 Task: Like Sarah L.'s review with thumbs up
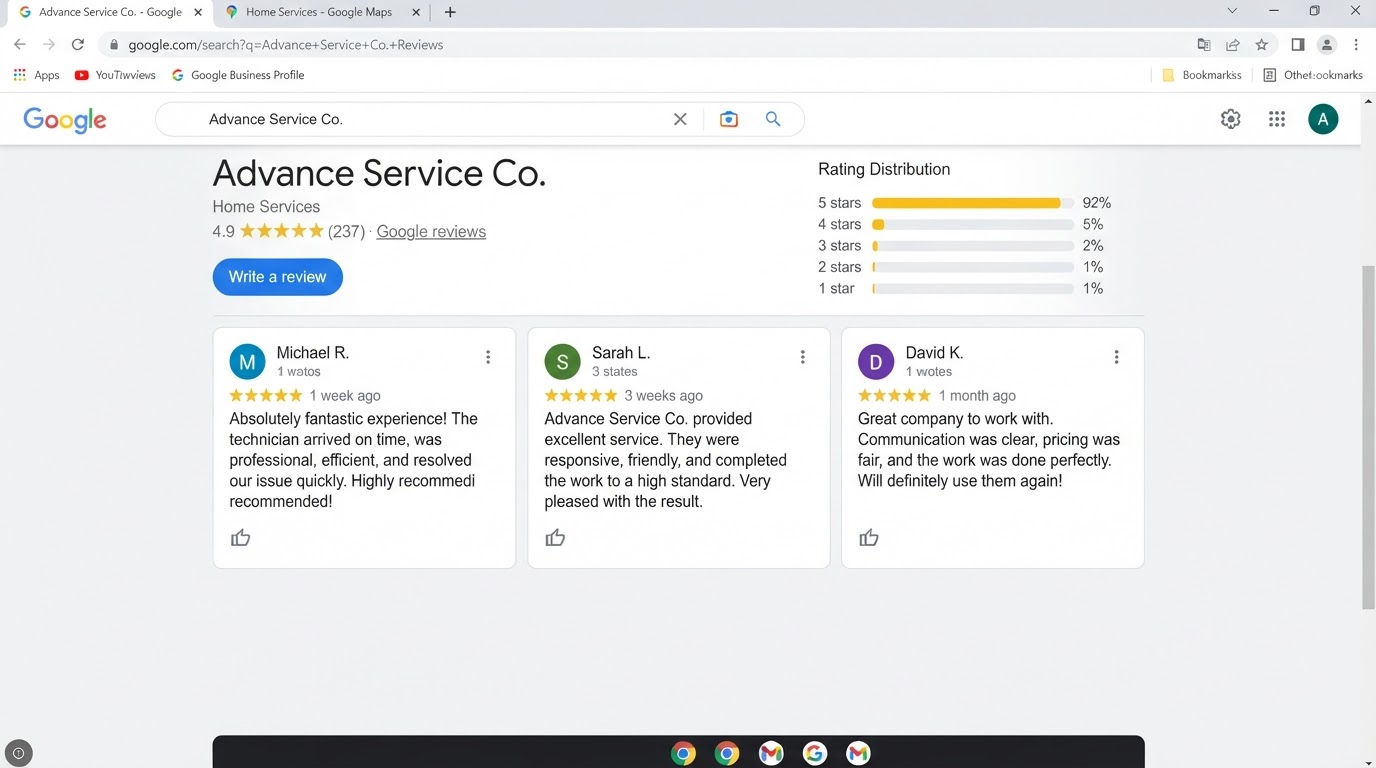tap(555, 538)
